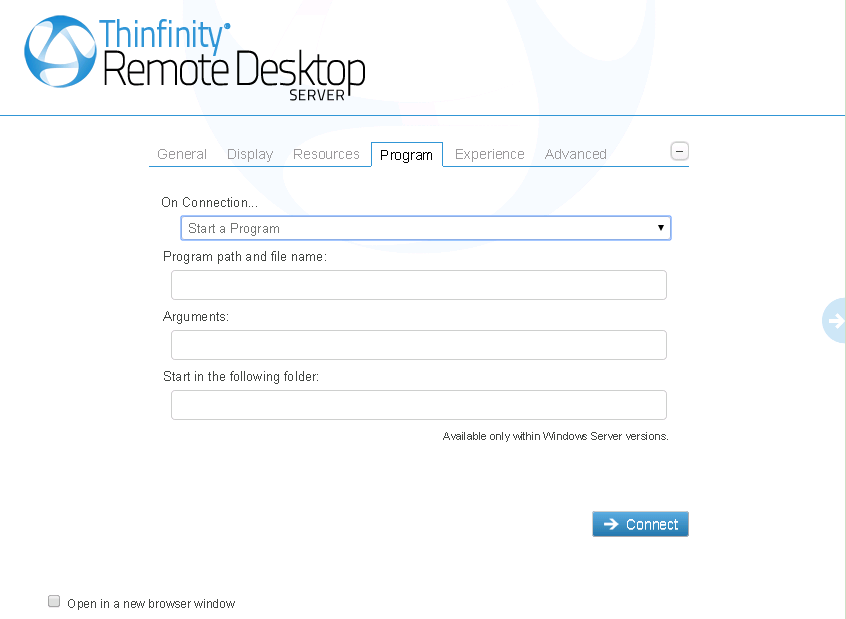Switch to the Display tab

click(250, 154)
